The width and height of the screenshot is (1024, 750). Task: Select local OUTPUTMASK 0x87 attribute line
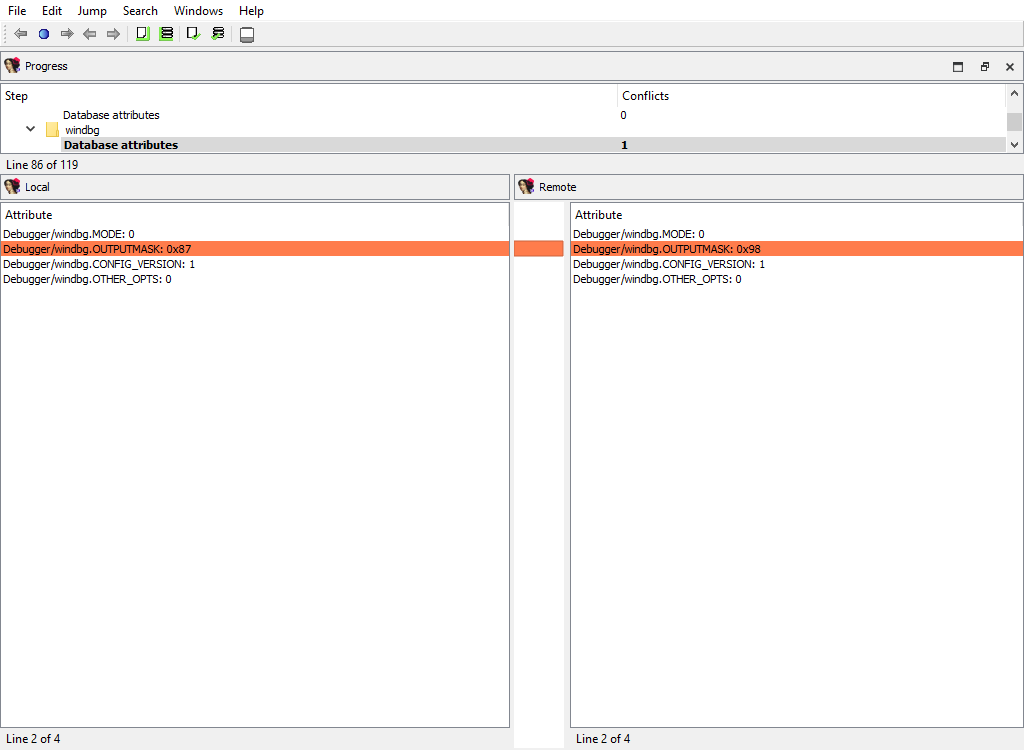97,249
